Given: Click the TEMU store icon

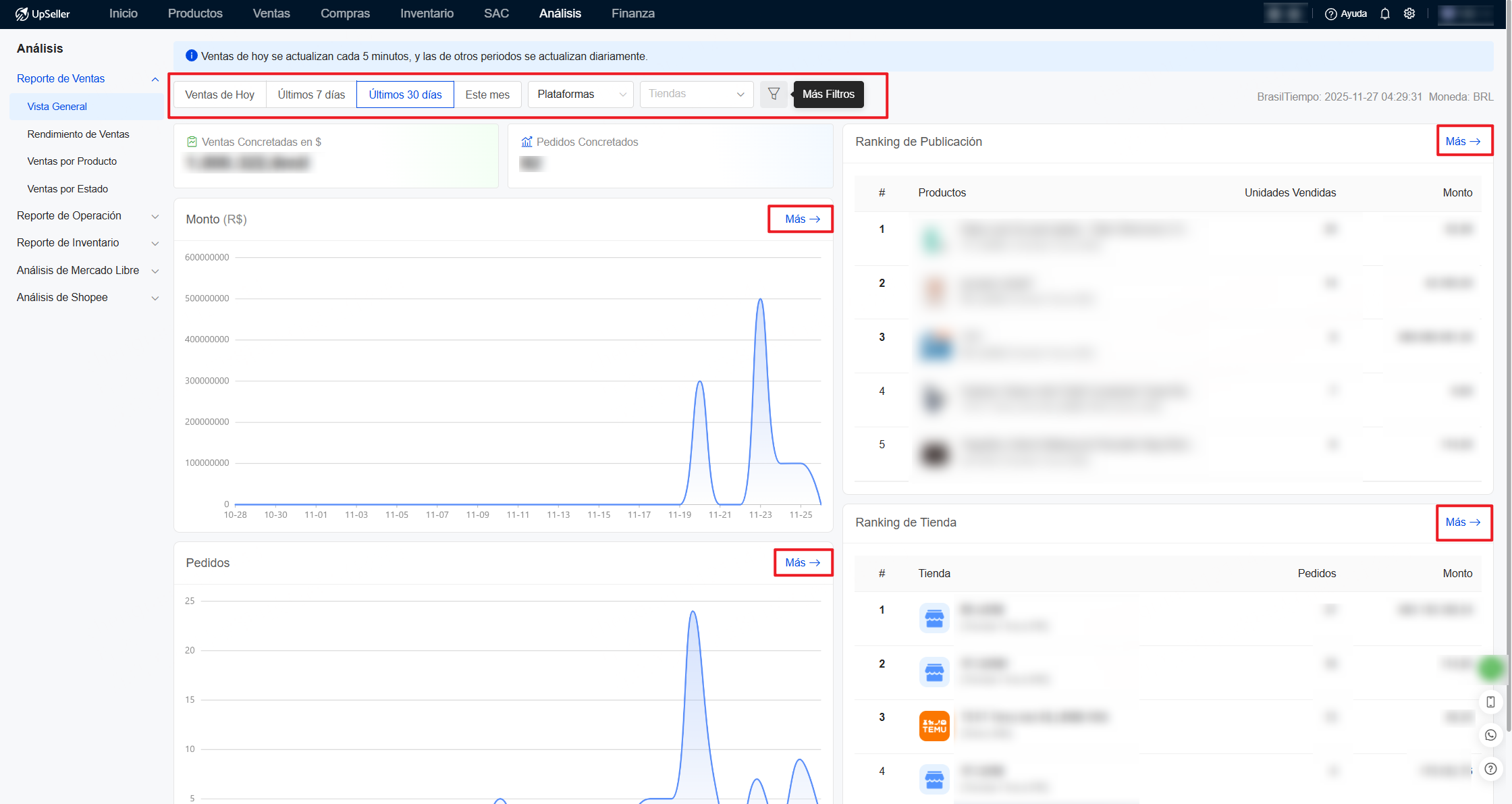Looking at the screenshot, I should click(934, 726).
